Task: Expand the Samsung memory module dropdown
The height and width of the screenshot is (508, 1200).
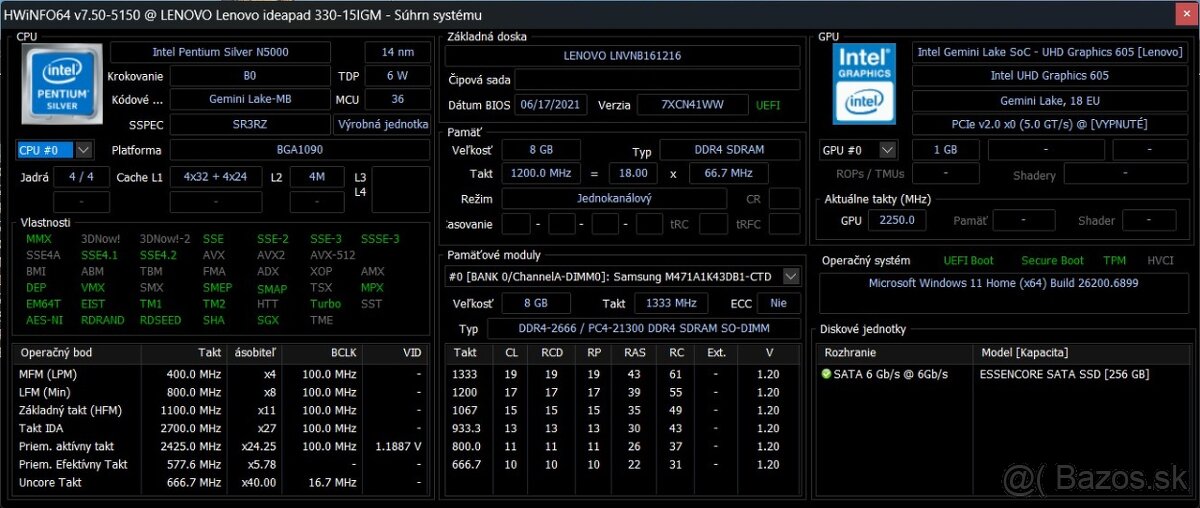Action: click(x=791, y=276)
